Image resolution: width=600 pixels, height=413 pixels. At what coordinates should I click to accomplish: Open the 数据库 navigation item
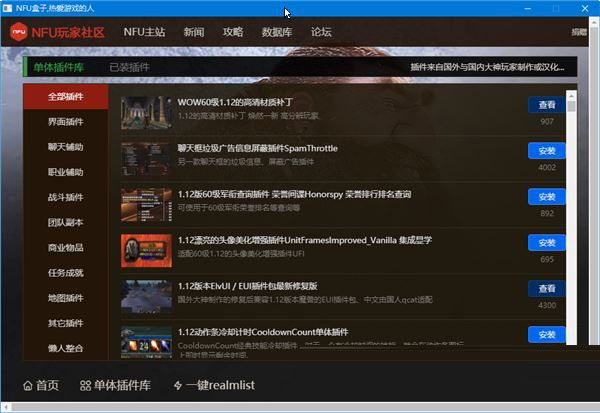click(277, 32)
